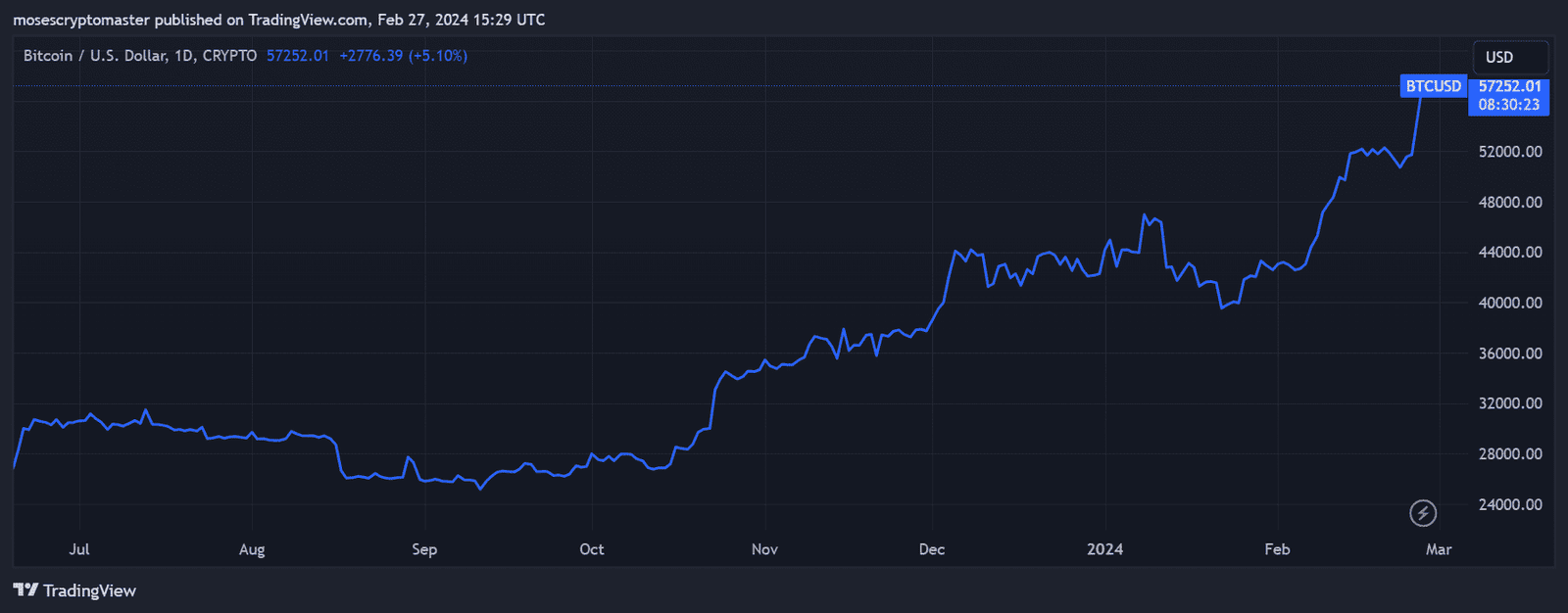Screen dimensions: 1568x613
Task: Click the lightning bolt icon
Action: (1423, 512)
